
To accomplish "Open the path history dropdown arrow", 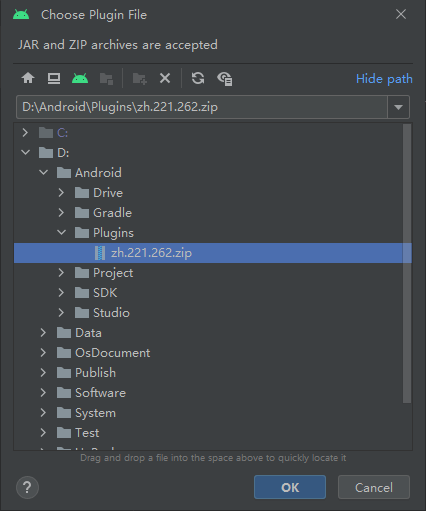I will pos(398,107).
